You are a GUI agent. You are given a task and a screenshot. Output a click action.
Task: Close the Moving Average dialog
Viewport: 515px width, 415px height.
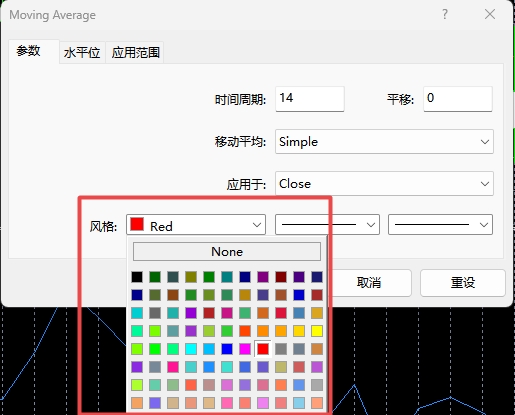(x=490, y=14)
